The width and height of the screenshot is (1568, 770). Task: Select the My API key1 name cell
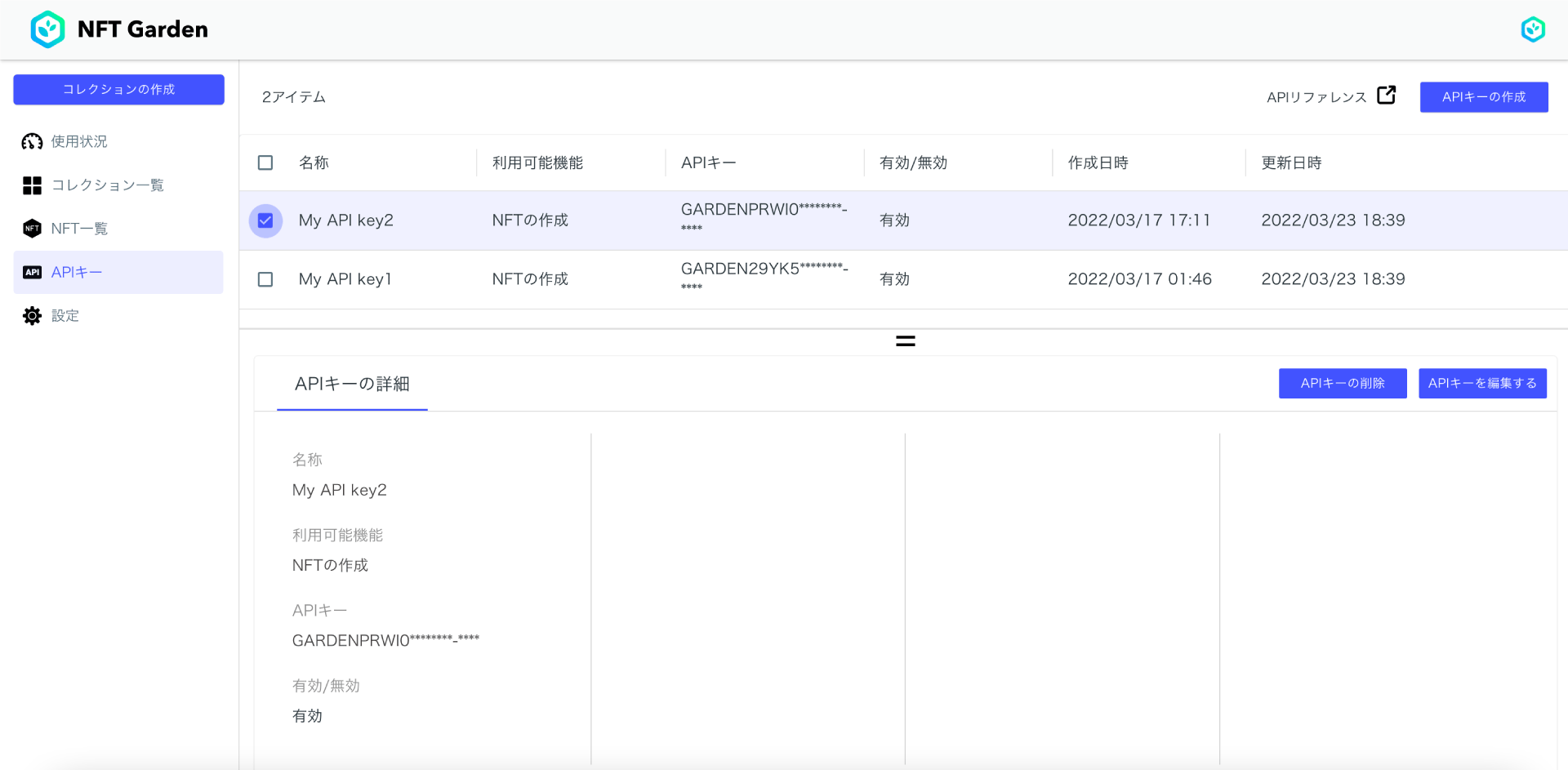coord(345,279)
